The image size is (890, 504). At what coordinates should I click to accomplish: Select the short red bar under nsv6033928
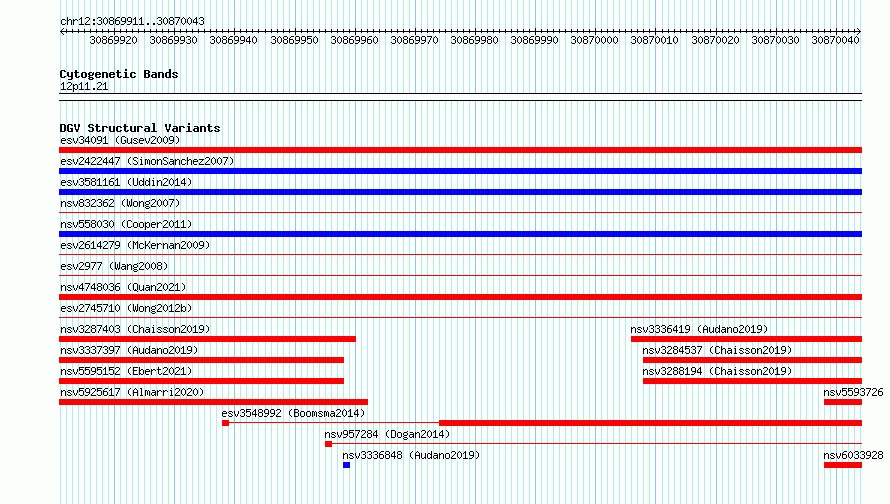[x=843, y=465]
